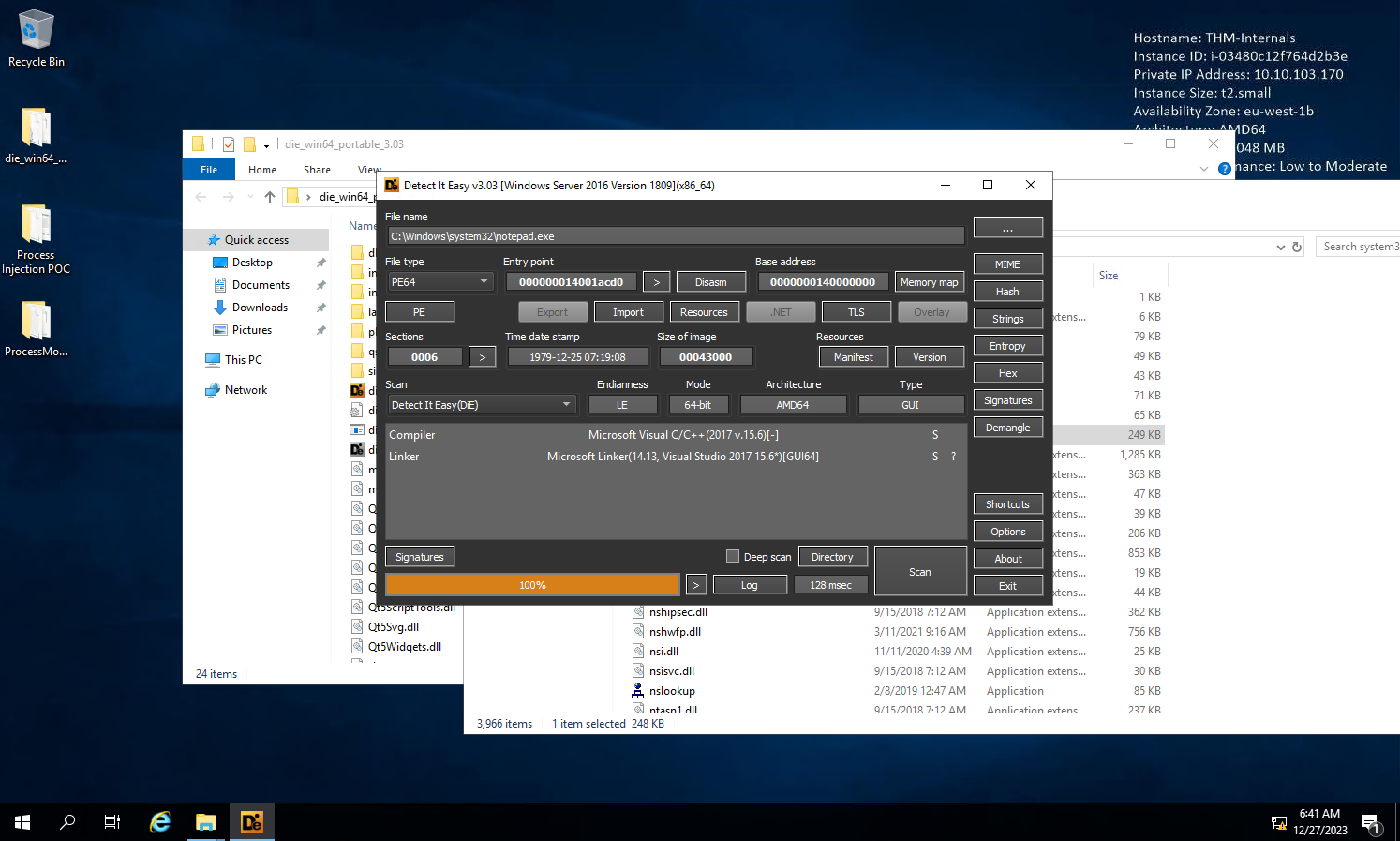Click the Search system32 box

[1358, 247]
